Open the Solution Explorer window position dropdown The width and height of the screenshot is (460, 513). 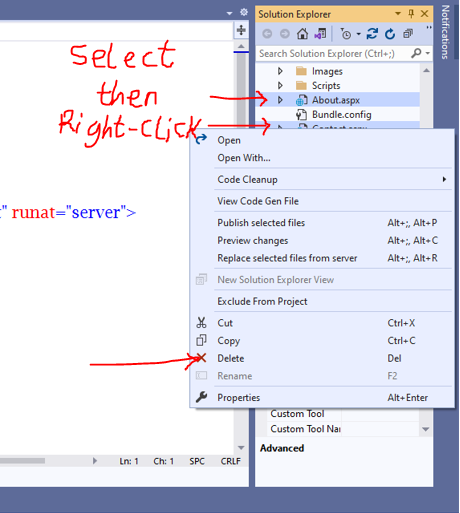coord(398,14)
